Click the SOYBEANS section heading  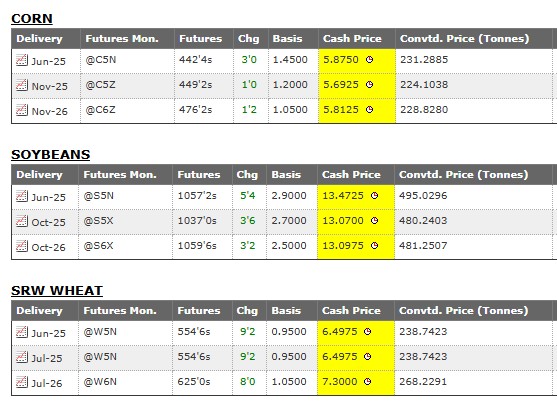[50, 155]
